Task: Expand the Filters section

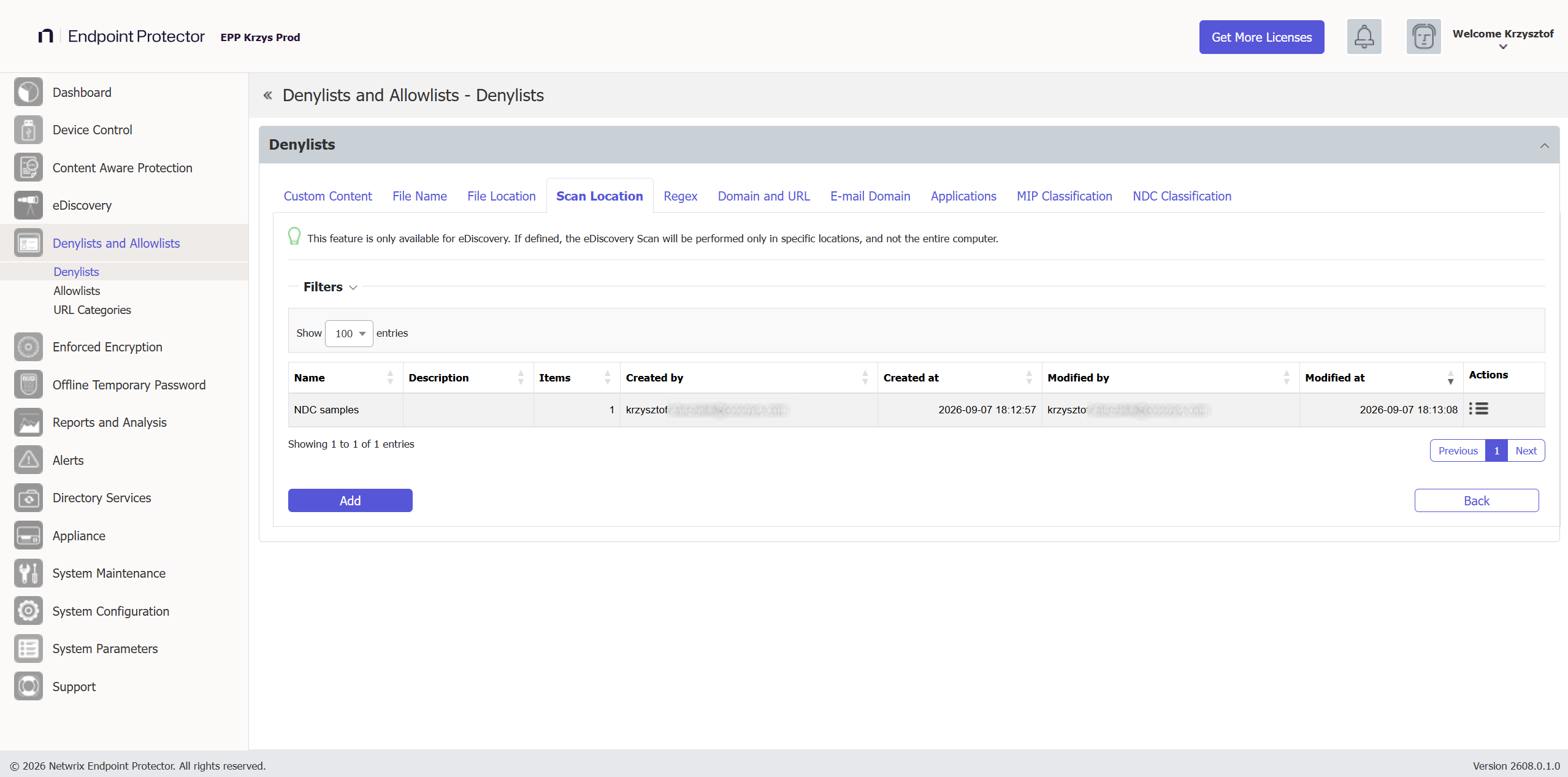Action: point(330,287)
